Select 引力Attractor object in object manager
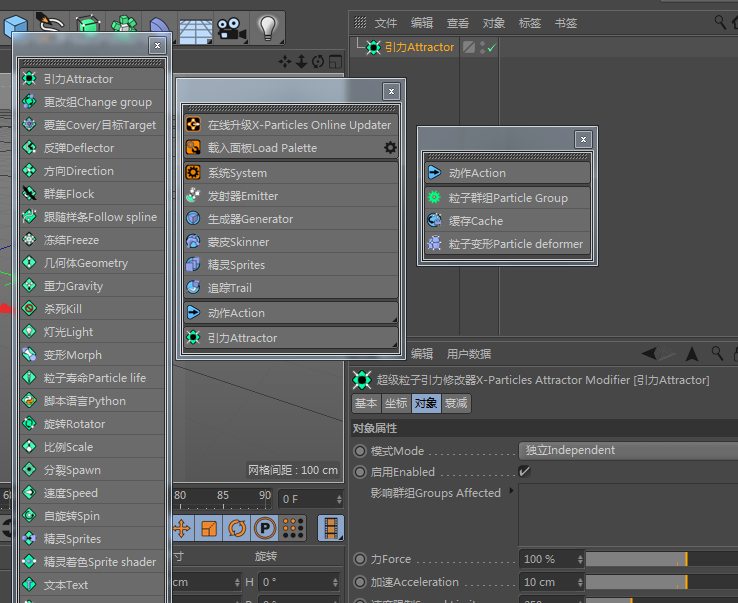This screenshot has height=603, width=738. click(419, 47)
